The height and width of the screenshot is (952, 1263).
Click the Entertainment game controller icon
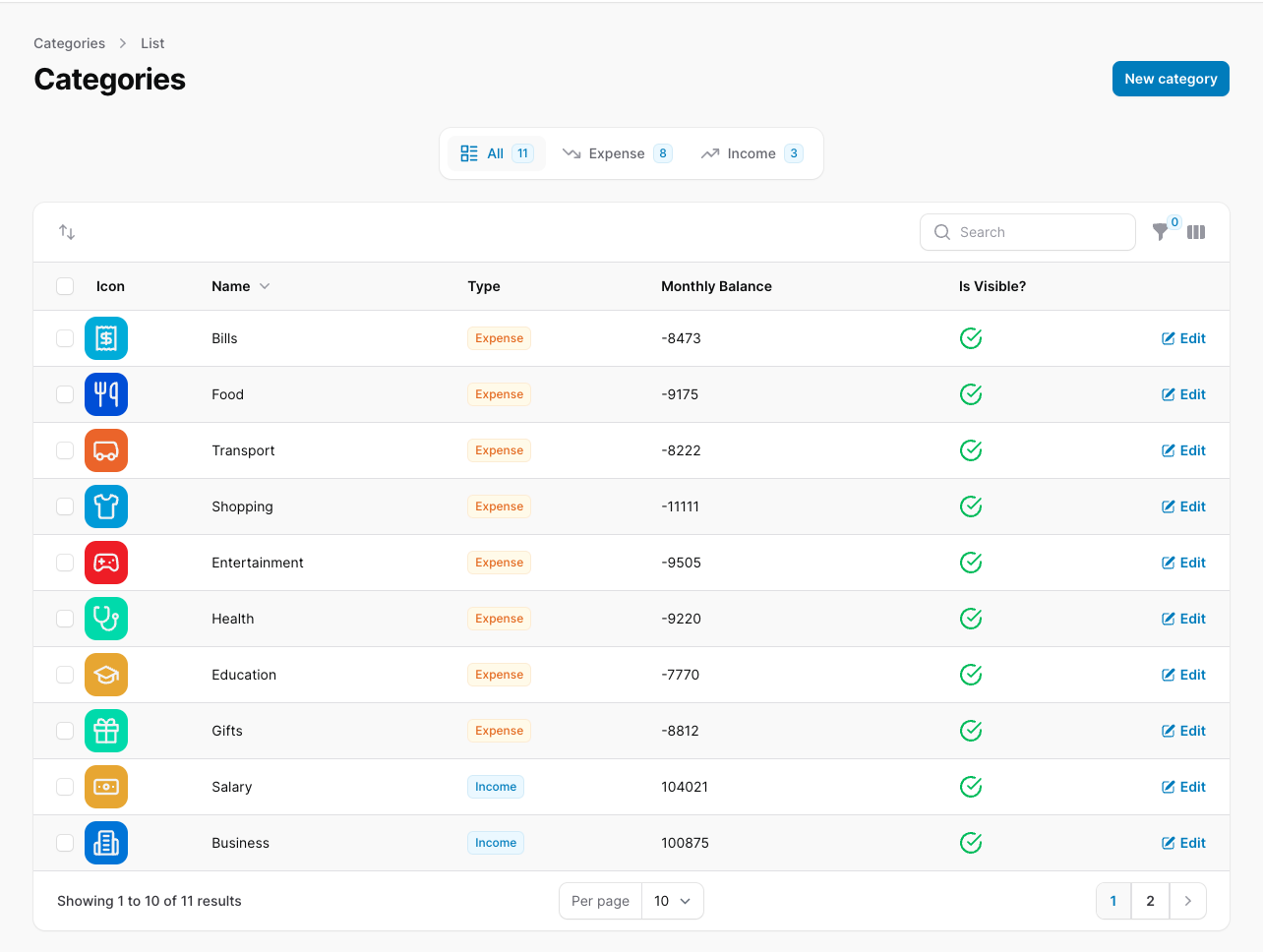pos(106,563)
